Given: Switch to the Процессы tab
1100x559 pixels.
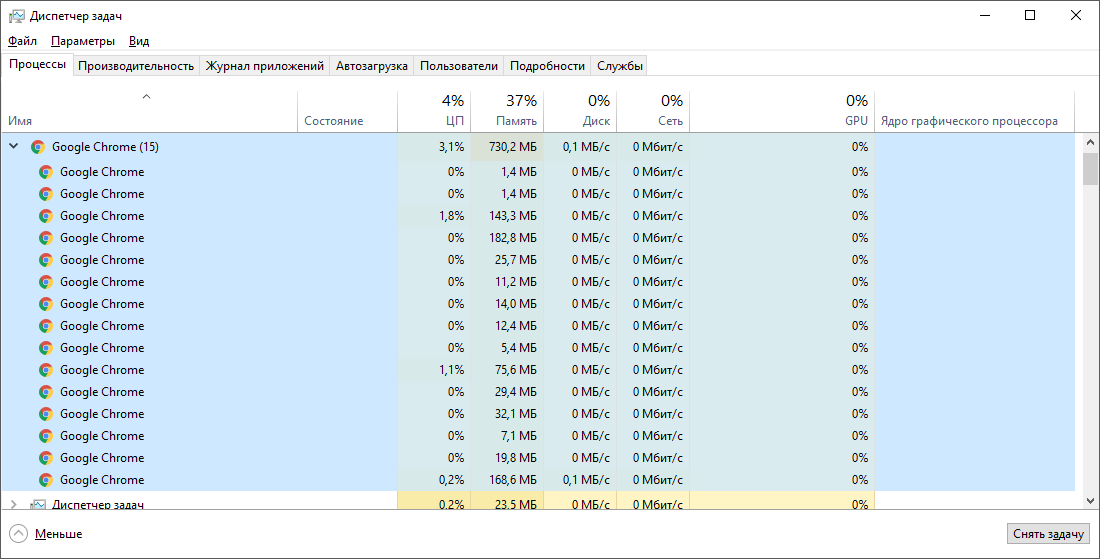Looking at the screenshot, I should click(x=37, y=65).
